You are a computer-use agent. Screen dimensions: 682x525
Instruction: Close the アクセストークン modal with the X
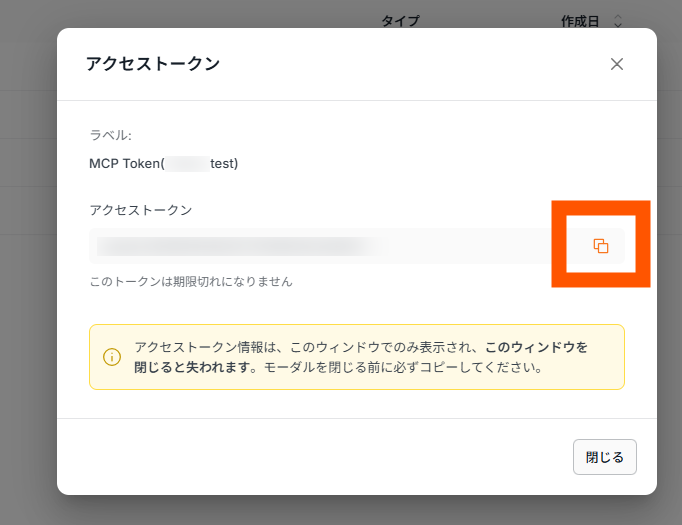[616, 64]
